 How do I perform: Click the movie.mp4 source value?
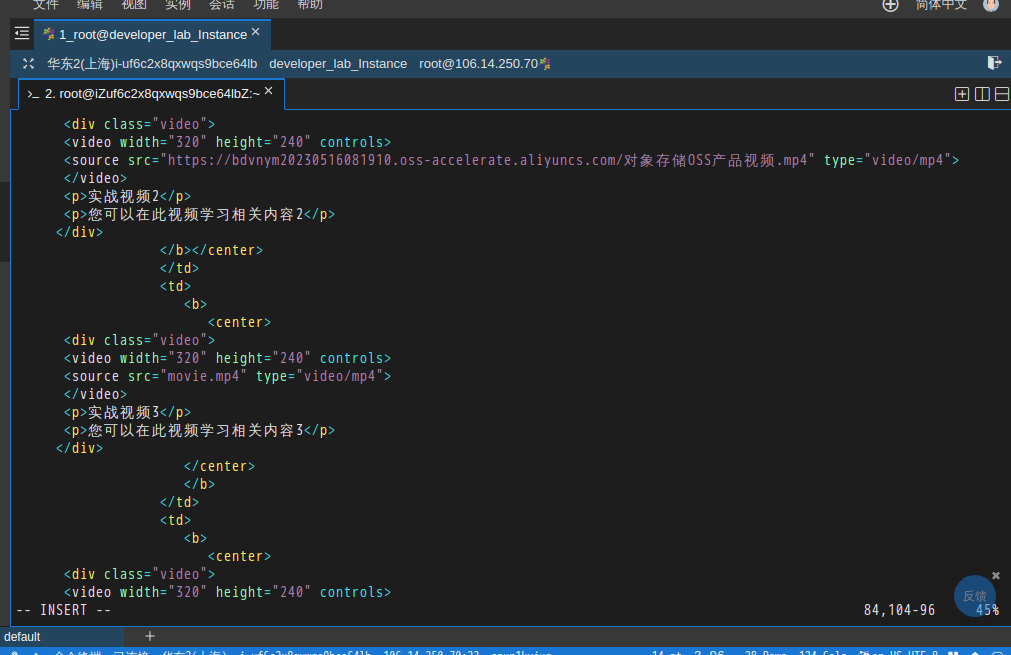click(x=203, y=376)
